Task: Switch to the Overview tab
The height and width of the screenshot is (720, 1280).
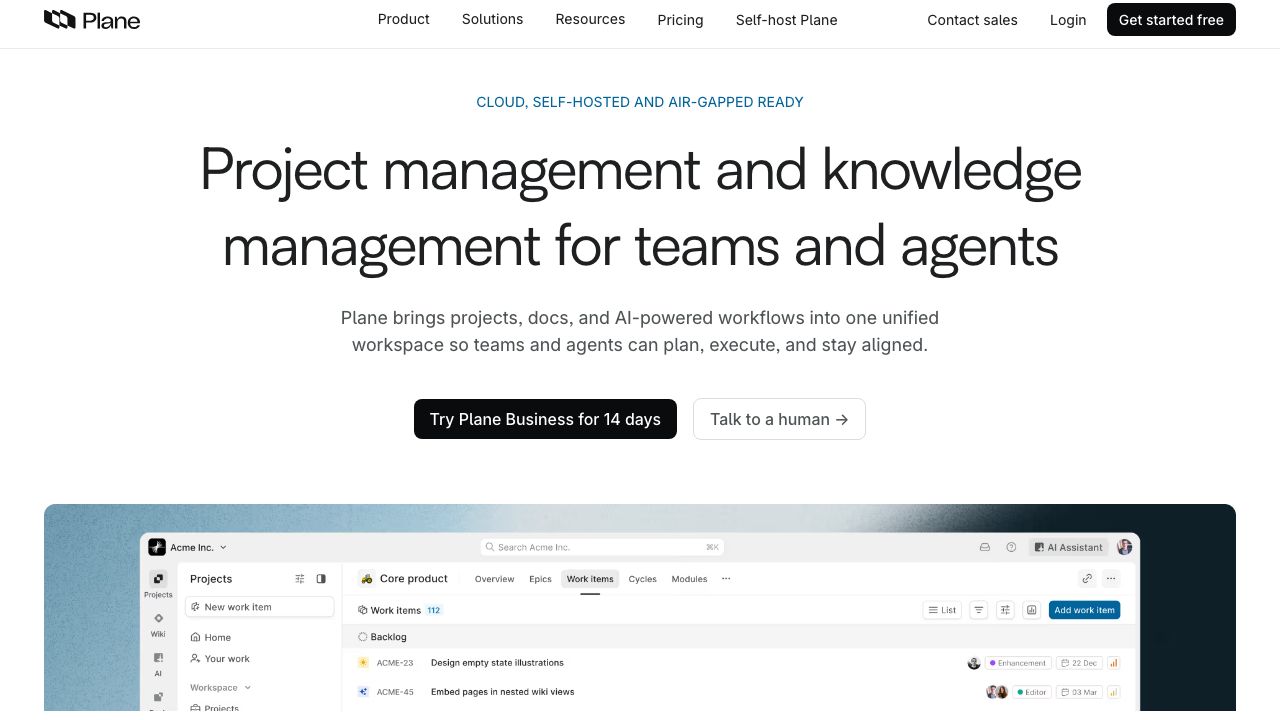Action: (x=495, y=579)
